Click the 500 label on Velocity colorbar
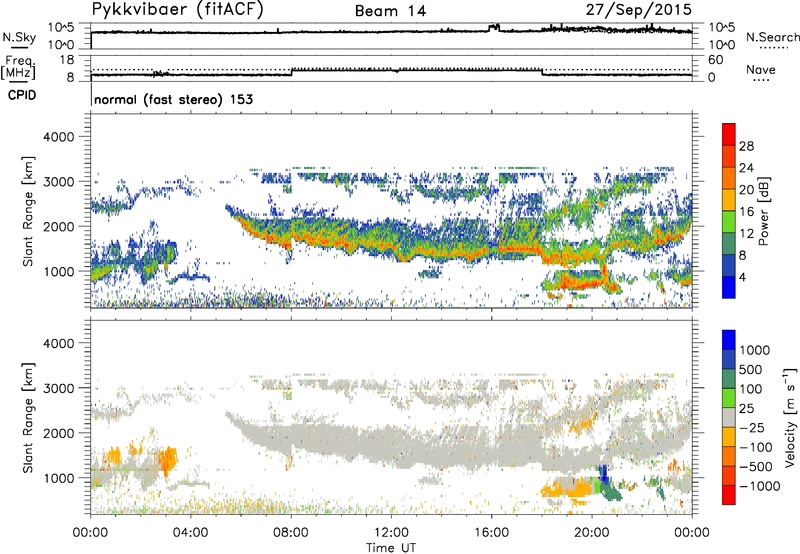The height and width of the screenshot is (554, 800). pyautogui.click(x=751, y=370)
